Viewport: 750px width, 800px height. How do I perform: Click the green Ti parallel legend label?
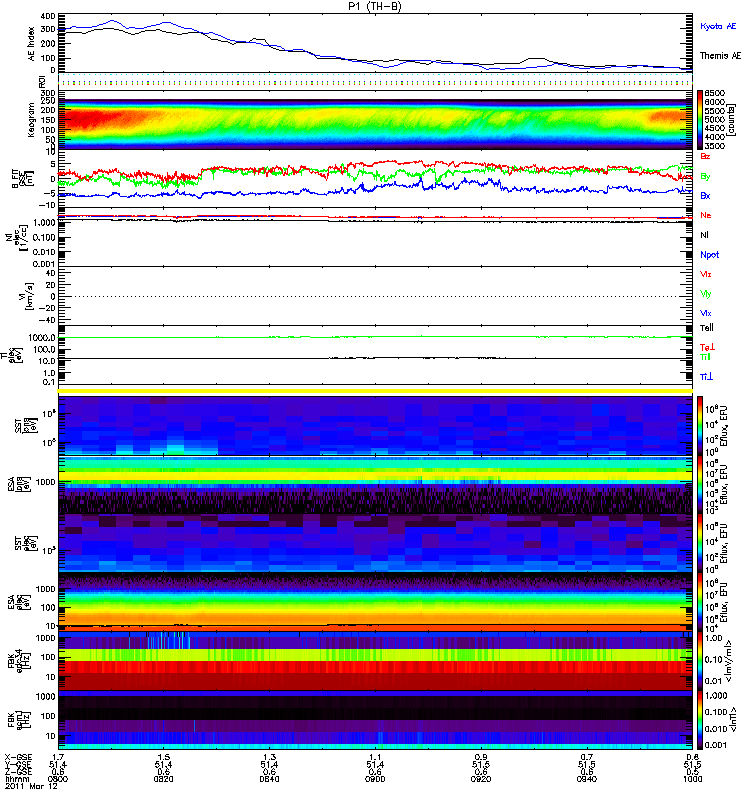coord(705,357)
